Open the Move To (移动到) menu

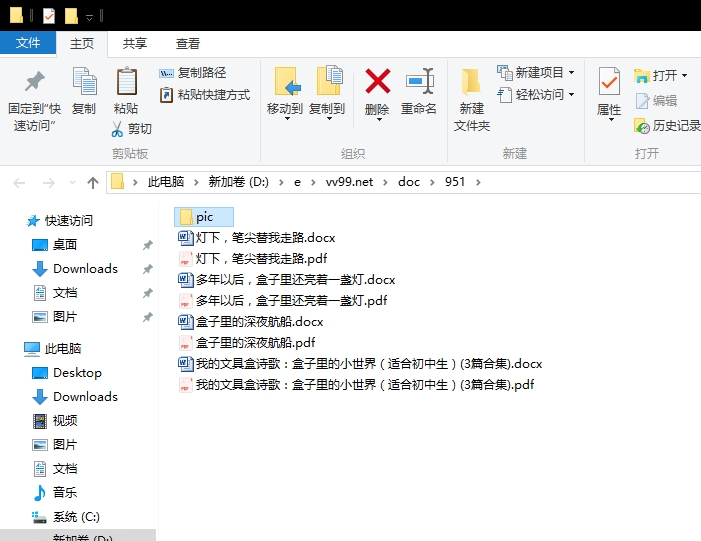(285, 93)
